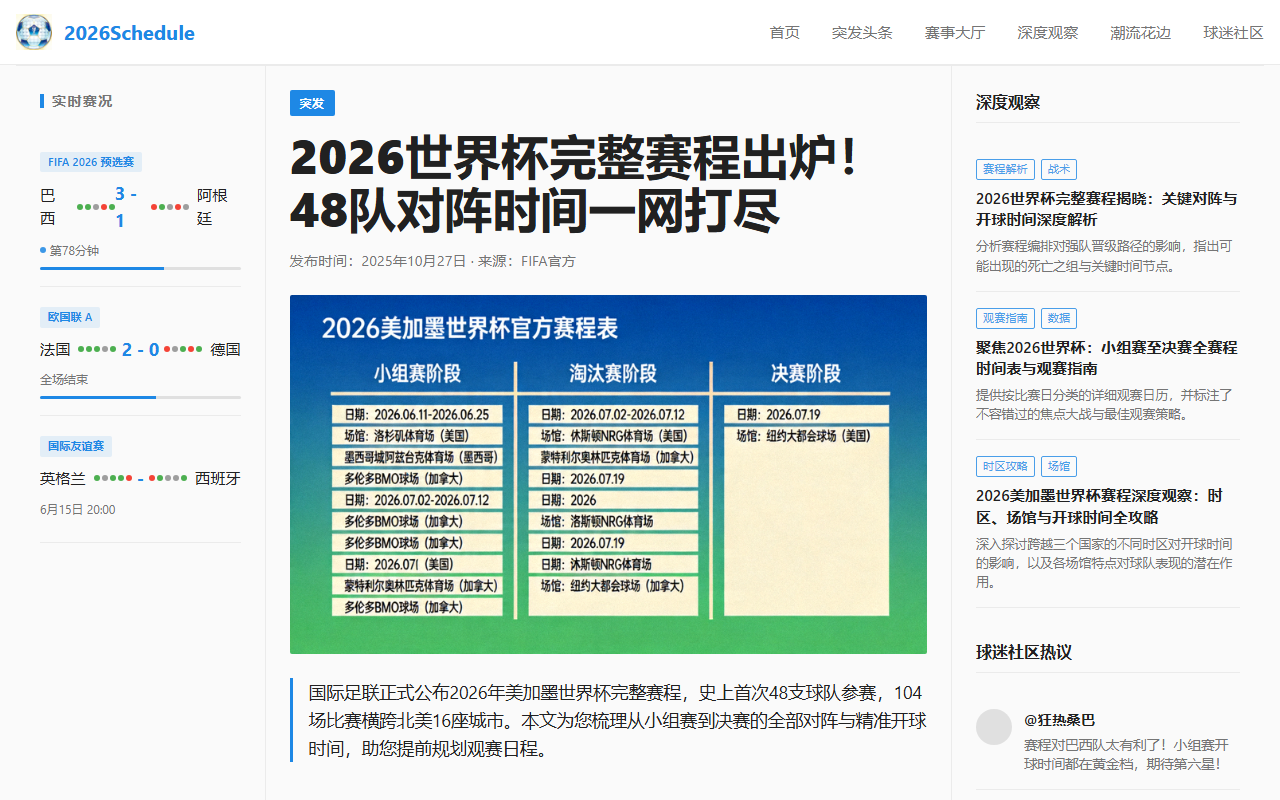Click the 全场结束 match status
The width and height of the screenshot is (1280, 800).
pos(64,379)
